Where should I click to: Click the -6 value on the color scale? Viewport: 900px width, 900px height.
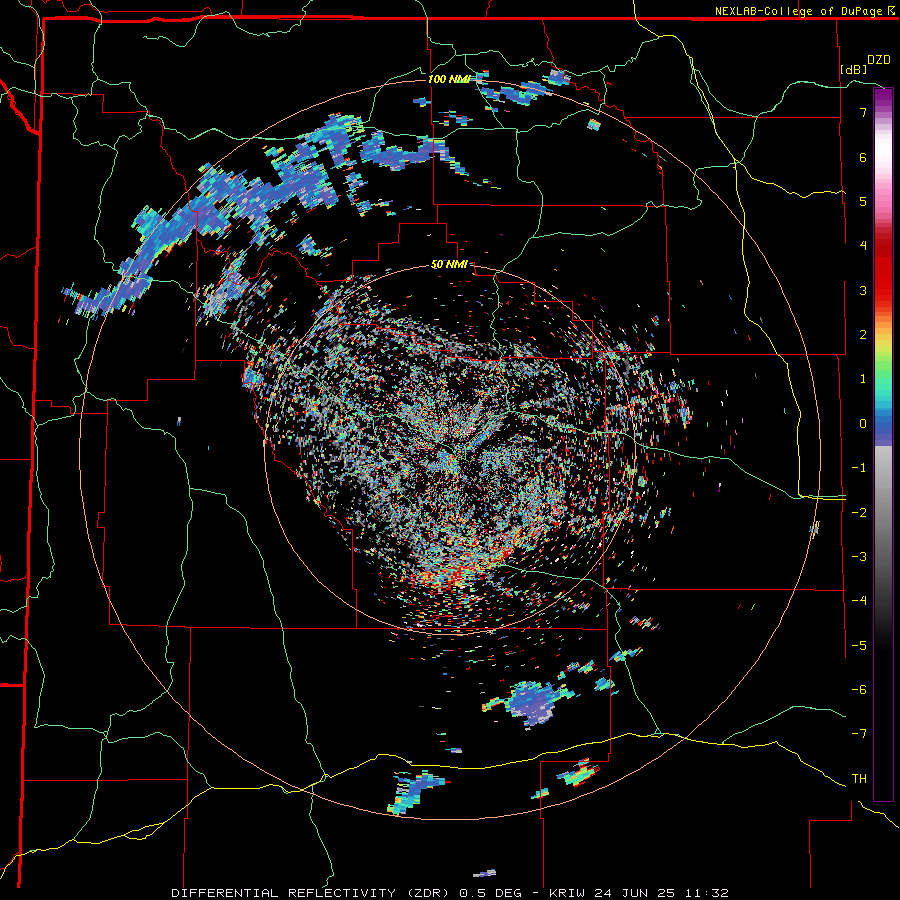point(859,689)
